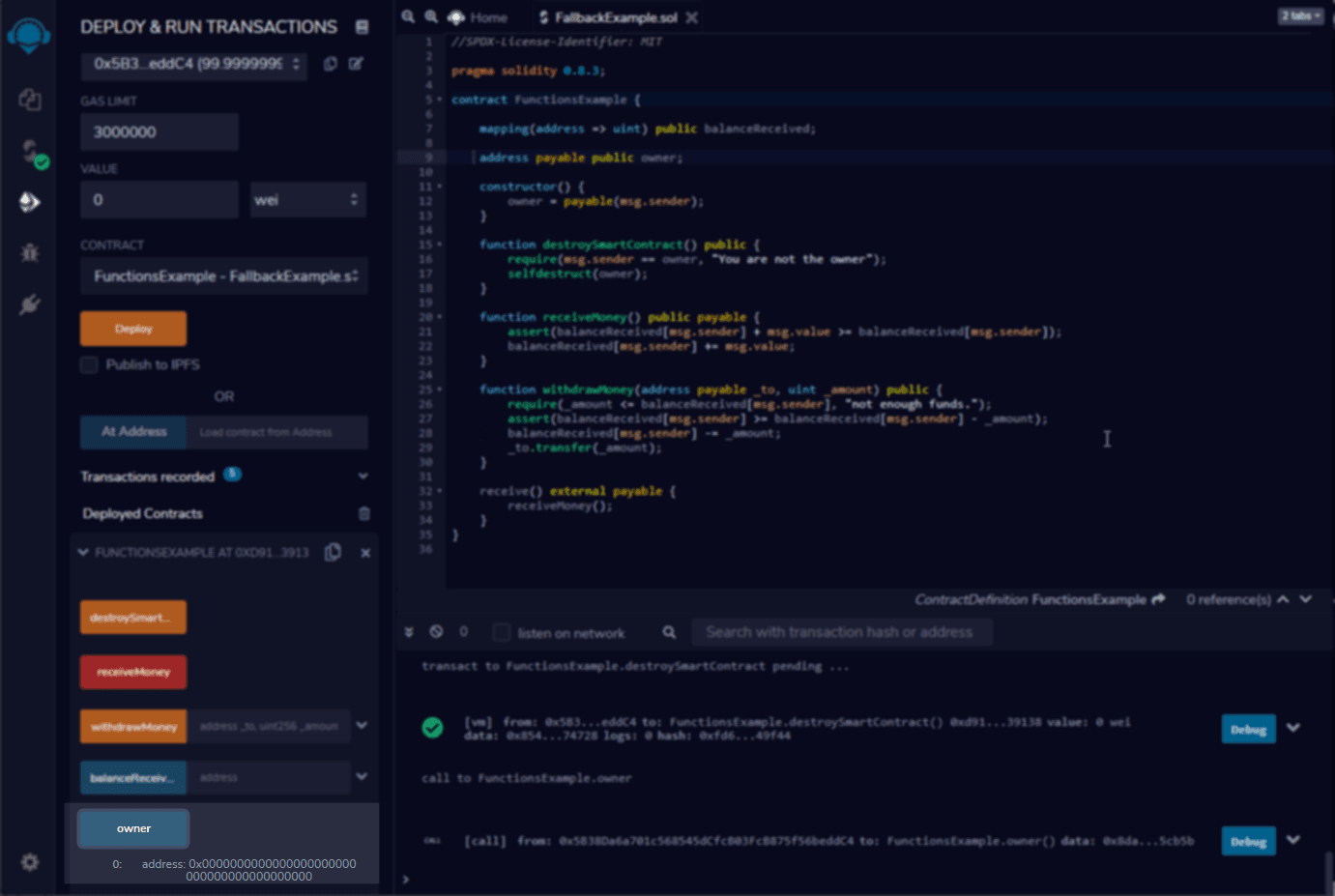Click the pending transactions counter 0
This screenshot has width=1335, height=896.
click(463, 631)
